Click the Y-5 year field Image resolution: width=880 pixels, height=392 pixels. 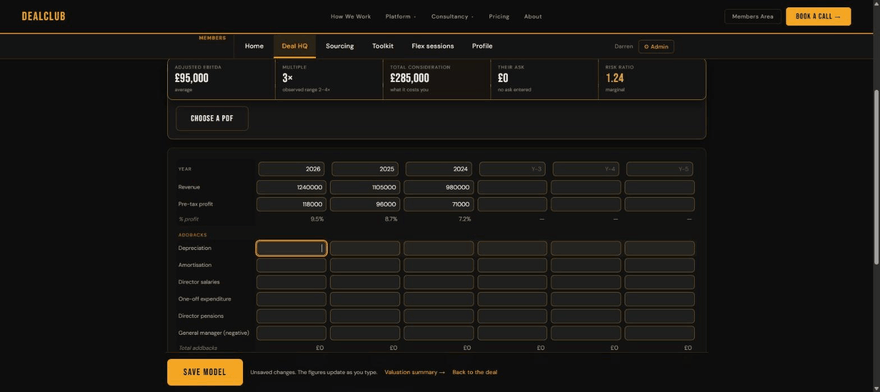[x=659, y=169]
